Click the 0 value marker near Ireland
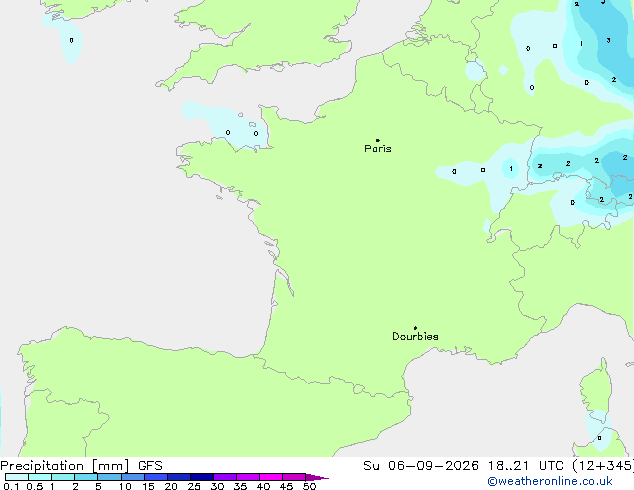The width and height of the screenshot is (634, 490). (72, 40)
